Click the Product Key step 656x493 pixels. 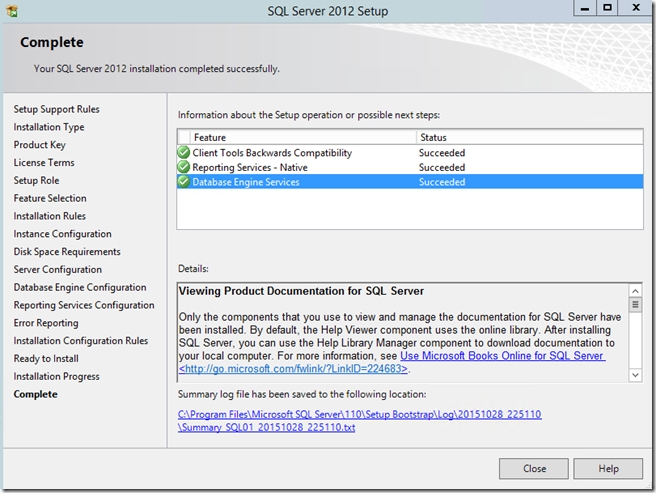pyautogui.click(x=40, y=145)
